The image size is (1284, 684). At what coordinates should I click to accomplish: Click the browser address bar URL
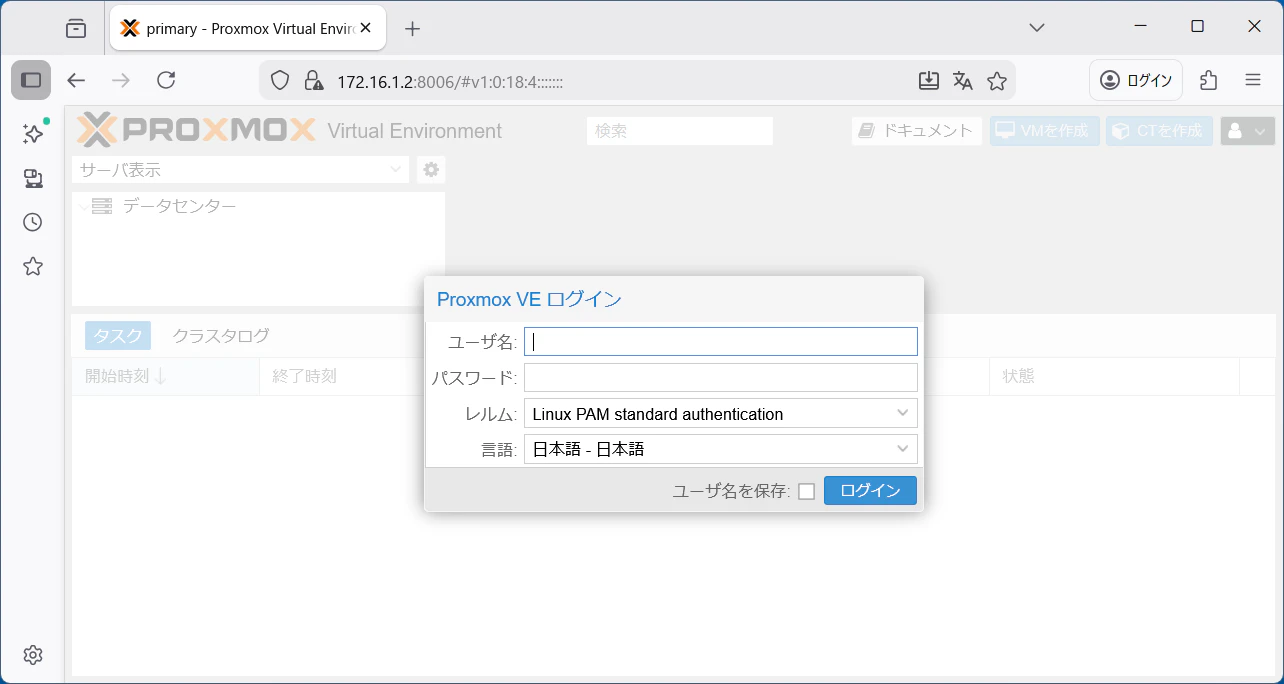coord(450,81)
